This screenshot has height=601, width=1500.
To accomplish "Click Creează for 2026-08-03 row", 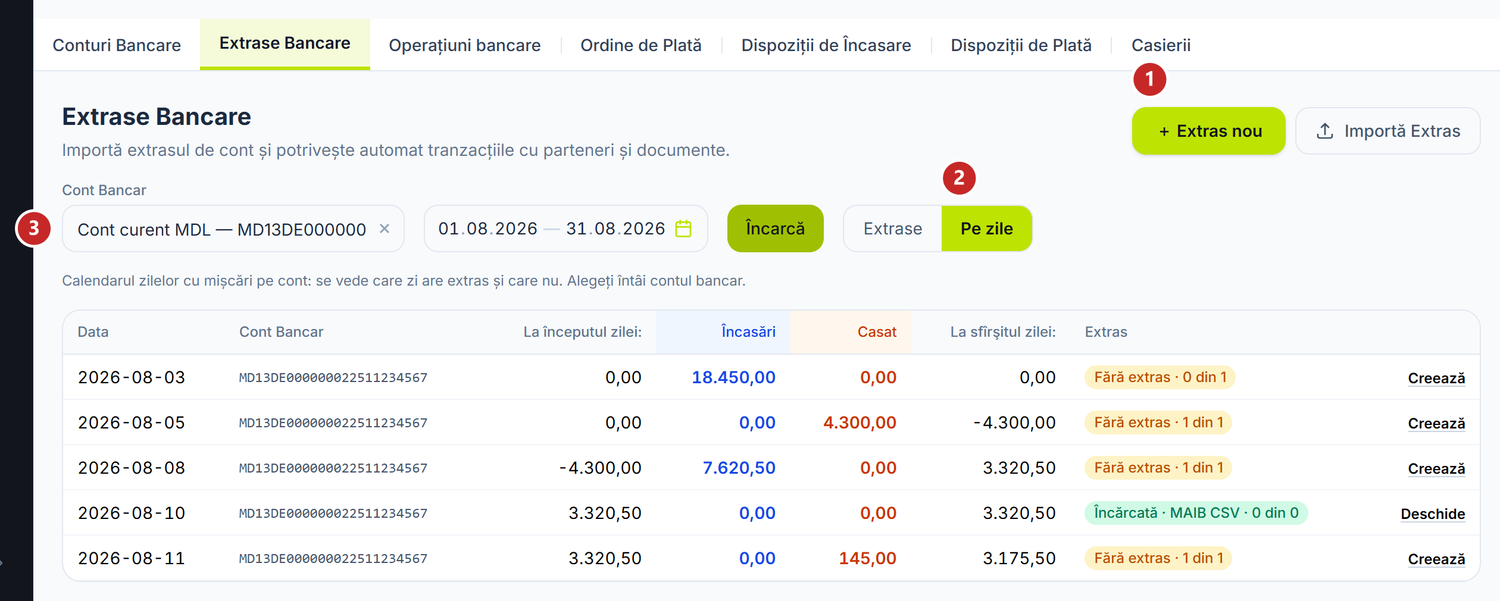I will click(1436, 378).
